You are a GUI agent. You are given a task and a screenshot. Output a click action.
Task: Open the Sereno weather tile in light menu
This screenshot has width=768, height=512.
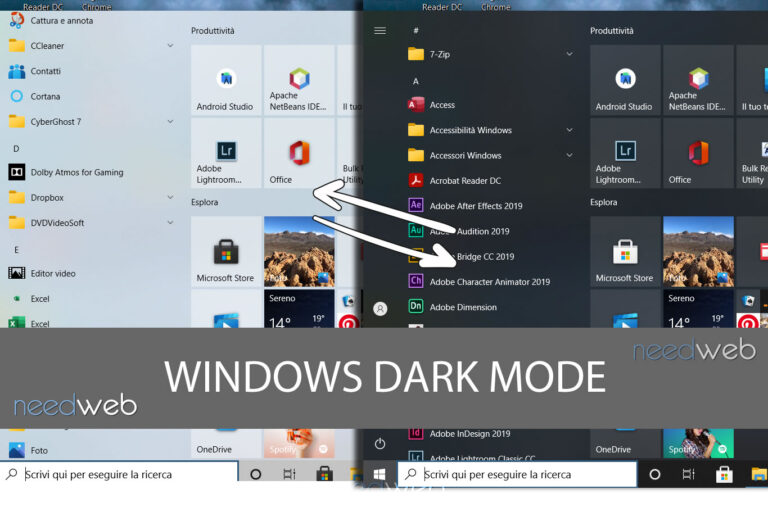tap(299, 309)
